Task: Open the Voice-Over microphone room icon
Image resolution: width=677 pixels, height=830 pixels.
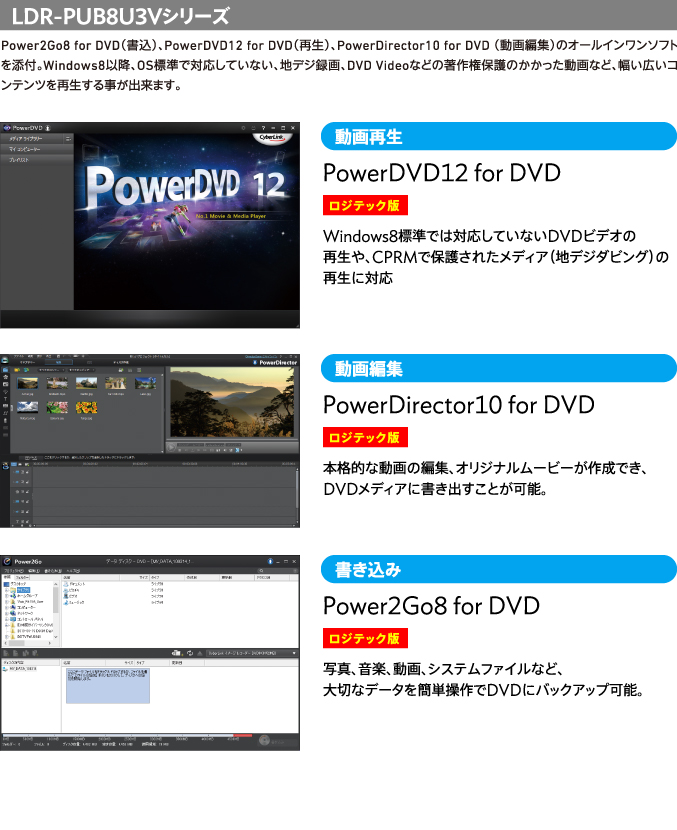Action: click(5, 420)
